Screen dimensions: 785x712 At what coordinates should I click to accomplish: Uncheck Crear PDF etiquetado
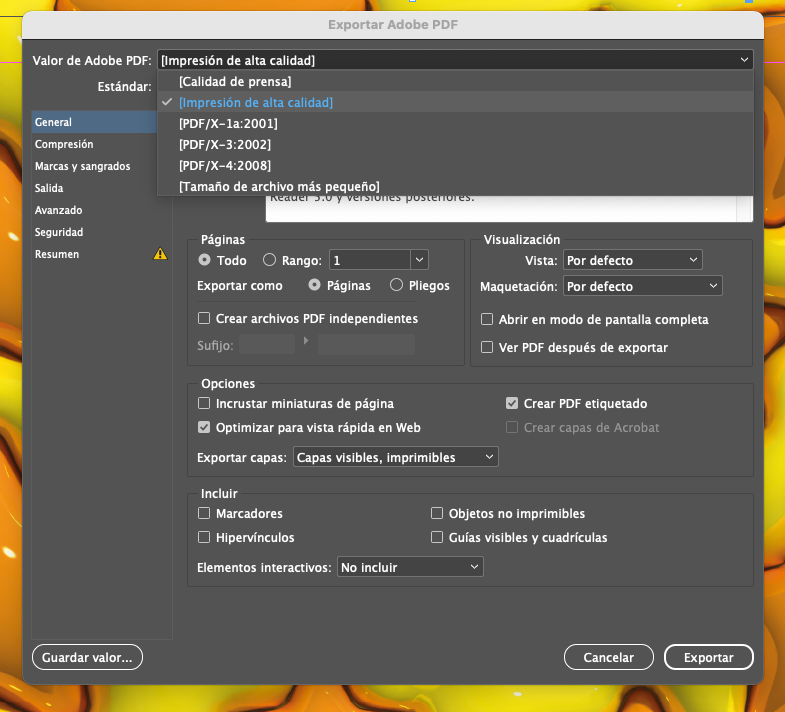[x=512, y=404]
